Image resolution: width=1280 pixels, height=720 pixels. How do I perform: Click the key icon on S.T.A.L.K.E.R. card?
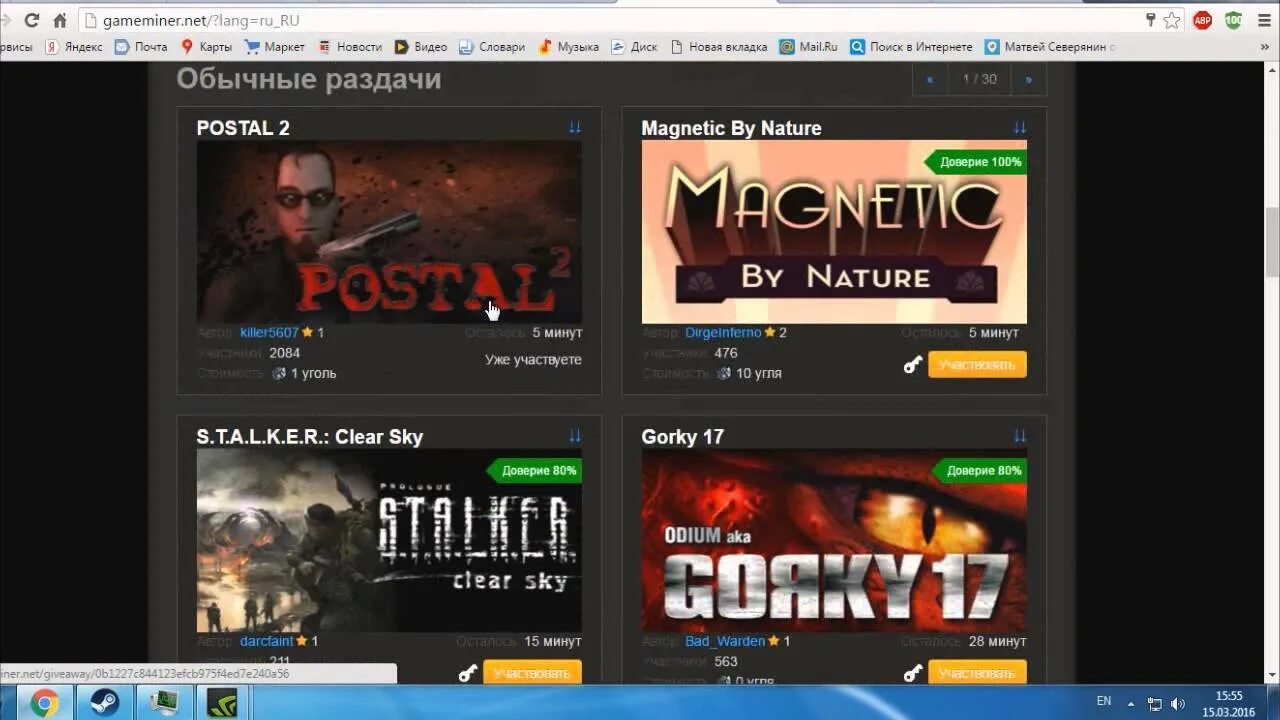point(468,673)
